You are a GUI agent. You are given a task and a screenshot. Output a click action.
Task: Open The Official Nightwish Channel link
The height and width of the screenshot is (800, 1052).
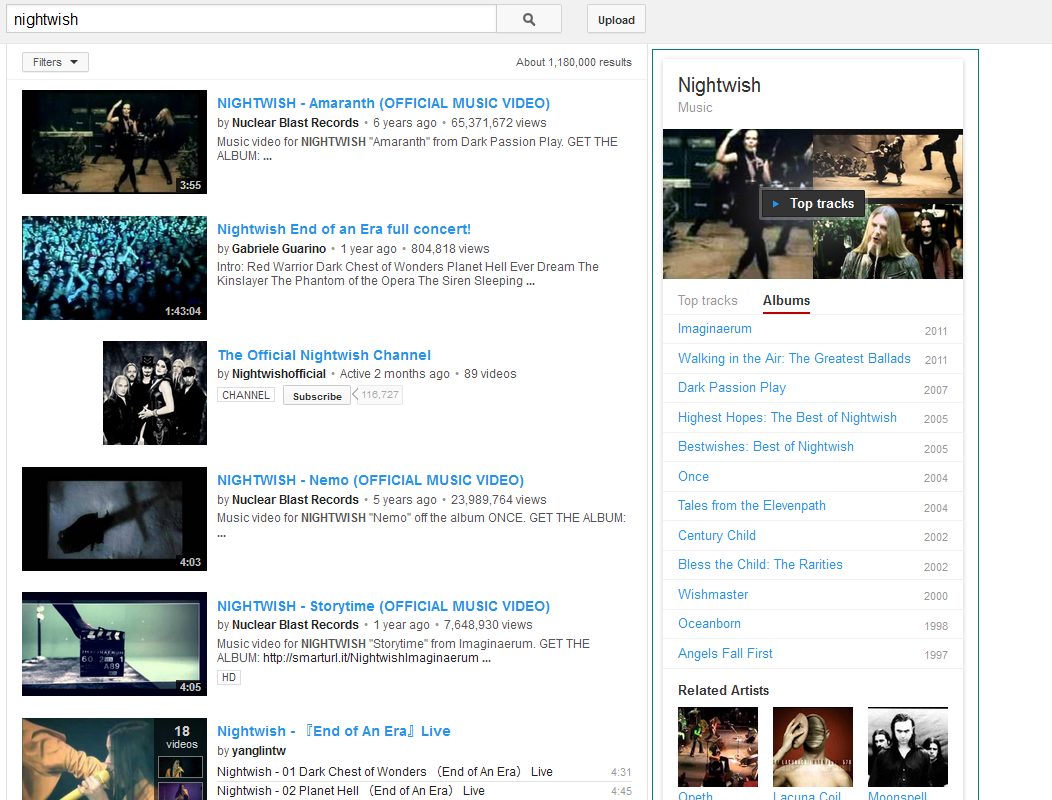pyautogui.click(x=324, y=355)
